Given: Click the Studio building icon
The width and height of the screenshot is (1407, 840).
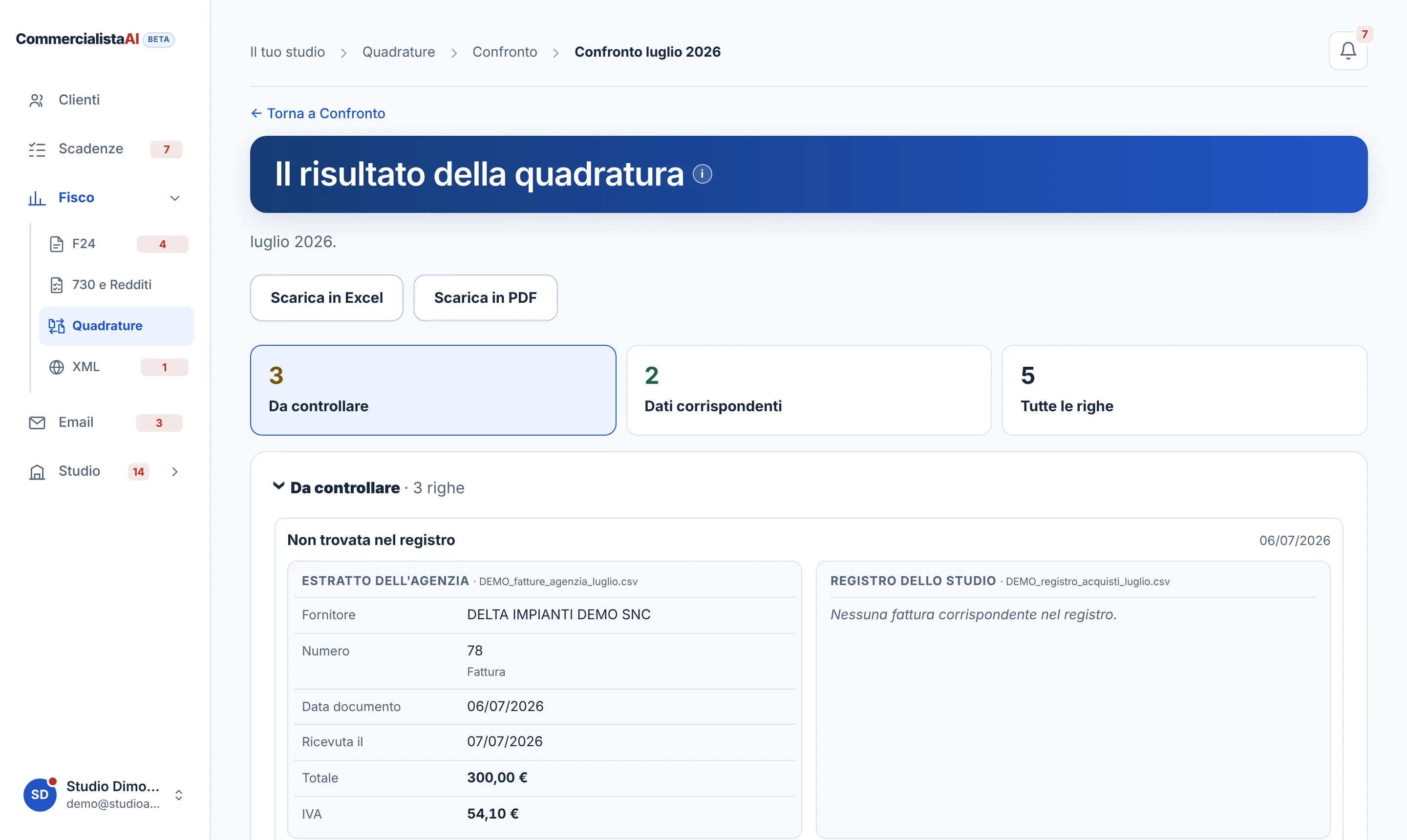Looking at the screenshot, I should pos(37,471).
